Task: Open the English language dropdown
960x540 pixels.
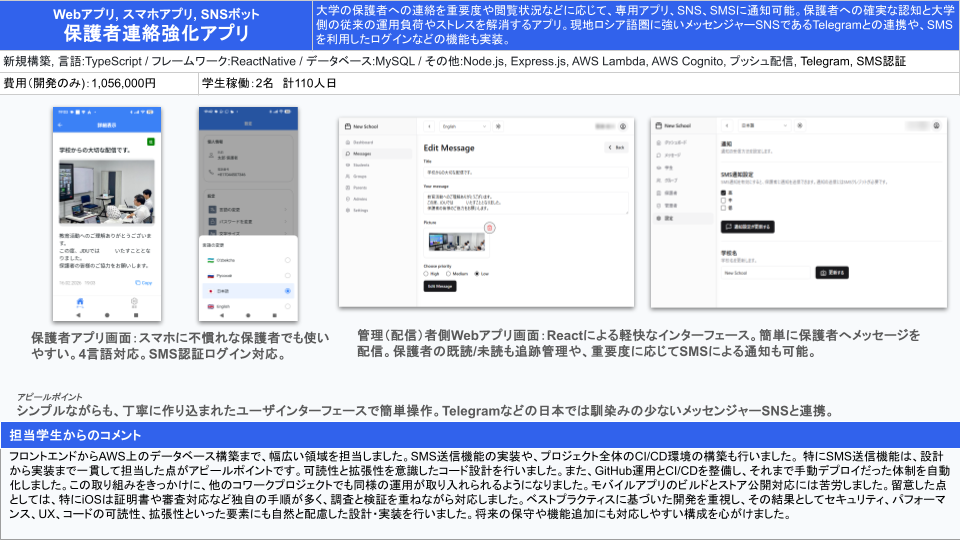Action: click(464, 126)
